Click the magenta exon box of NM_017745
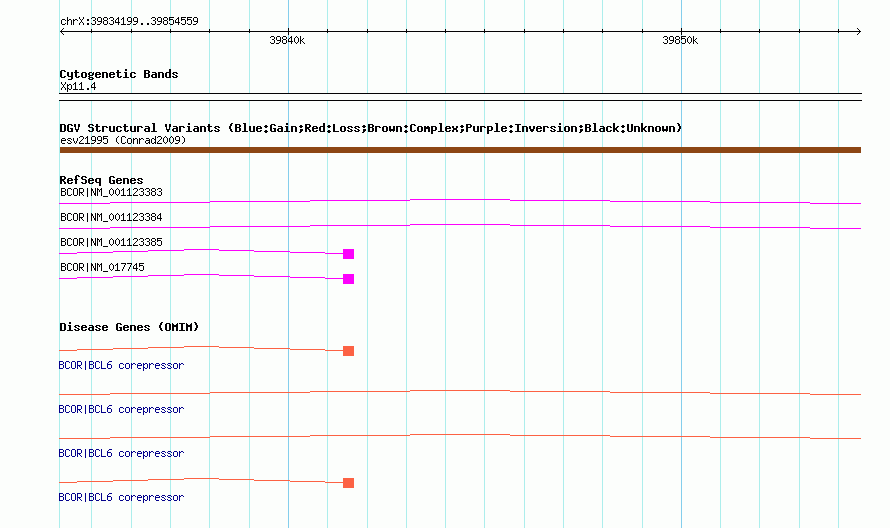Viewport: 890px width, 528px height. point(349,279)
